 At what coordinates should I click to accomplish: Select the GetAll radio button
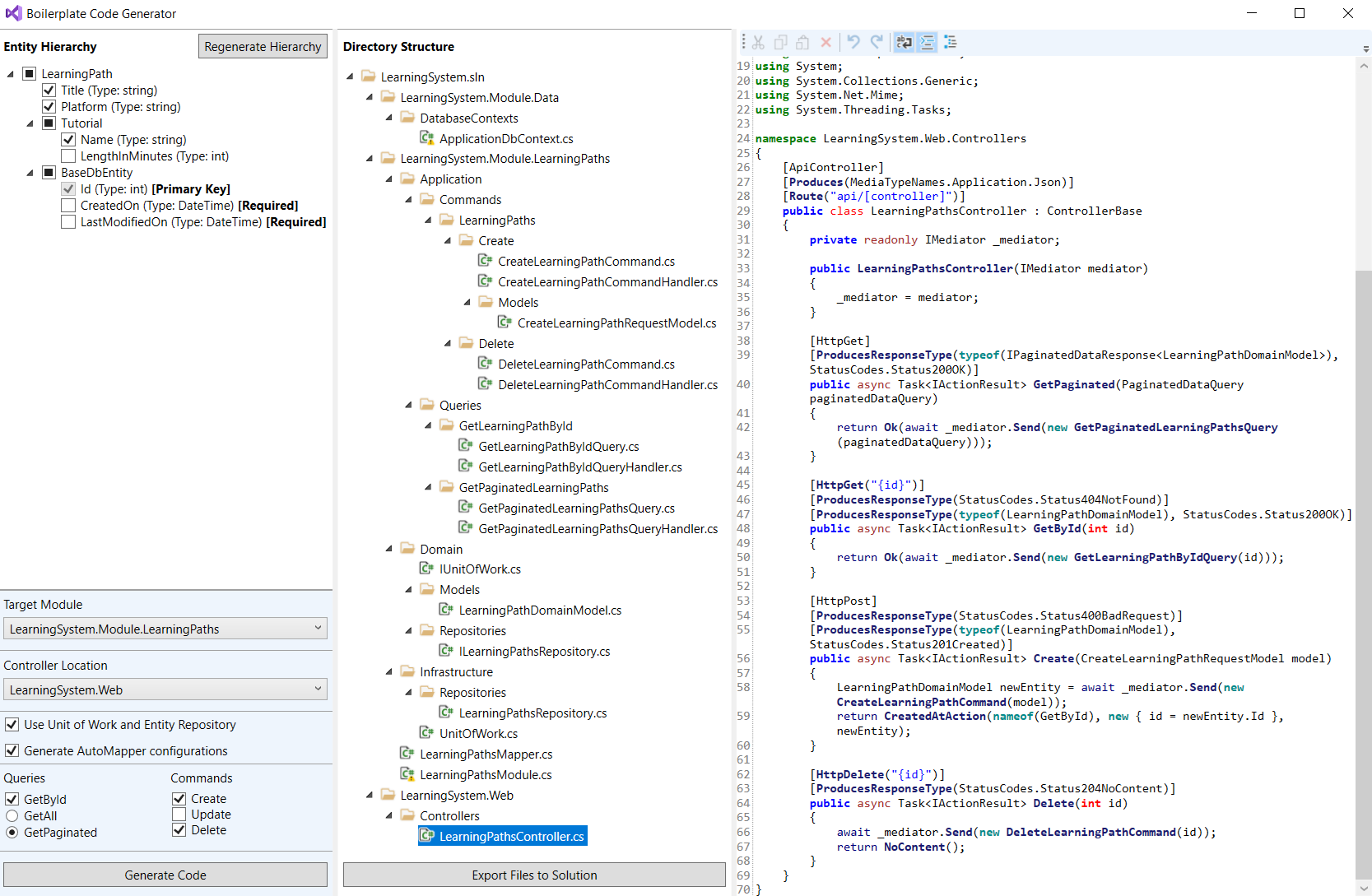(12, 815)
